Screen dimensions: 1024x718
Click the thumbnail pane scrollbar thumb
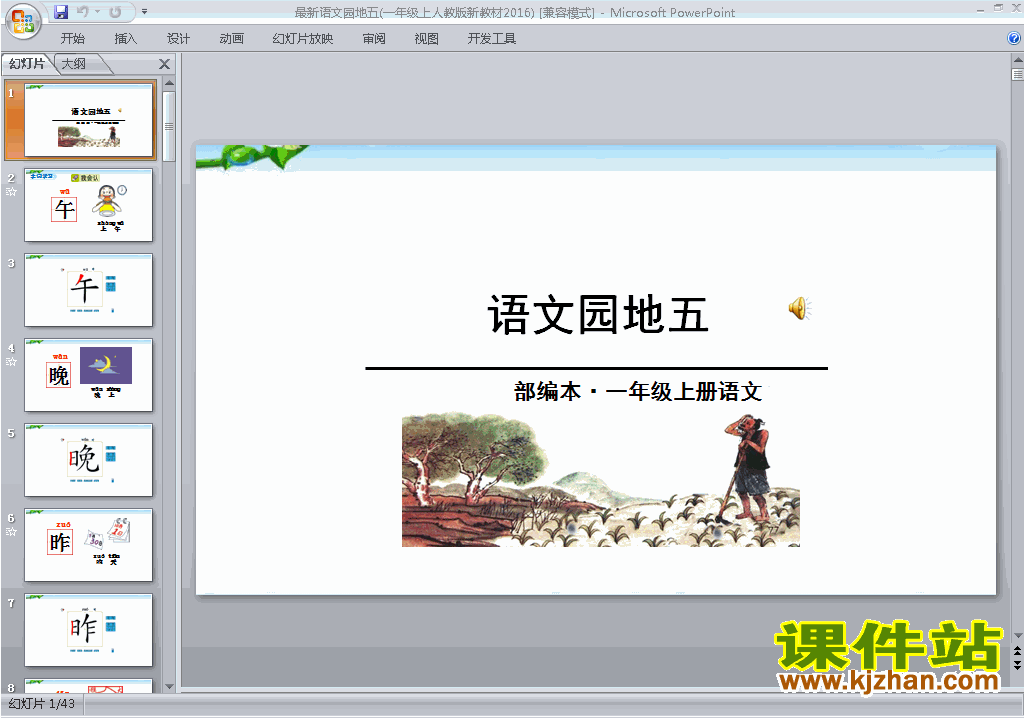(169, 126)
